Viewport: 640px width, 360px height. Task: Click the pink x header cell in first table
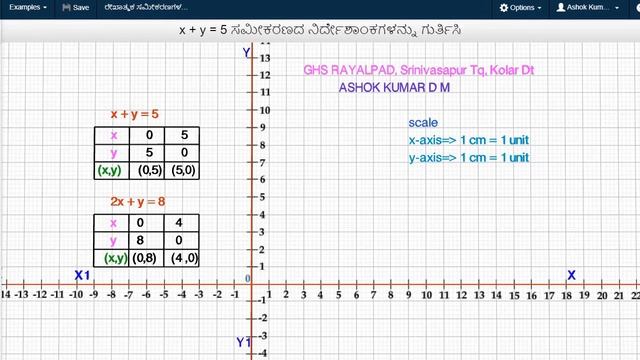click(x=113, y=135)
